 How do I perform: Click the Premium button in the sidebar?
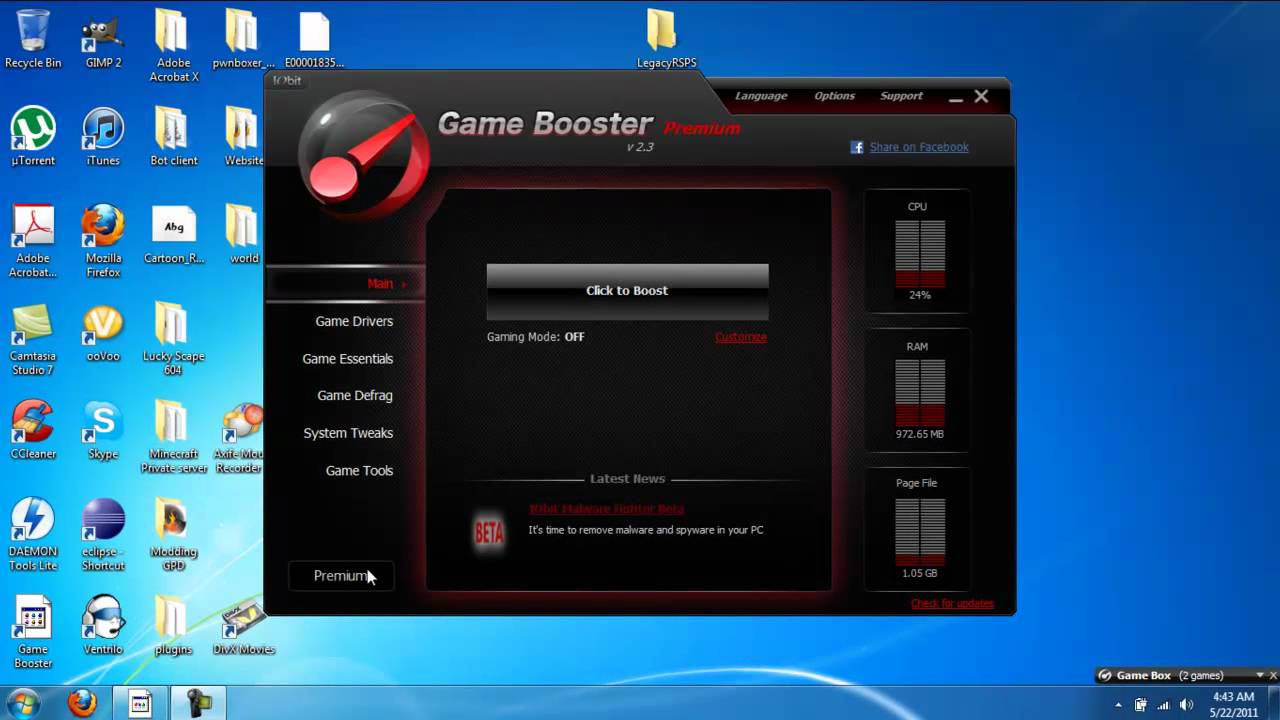[341, 576]
